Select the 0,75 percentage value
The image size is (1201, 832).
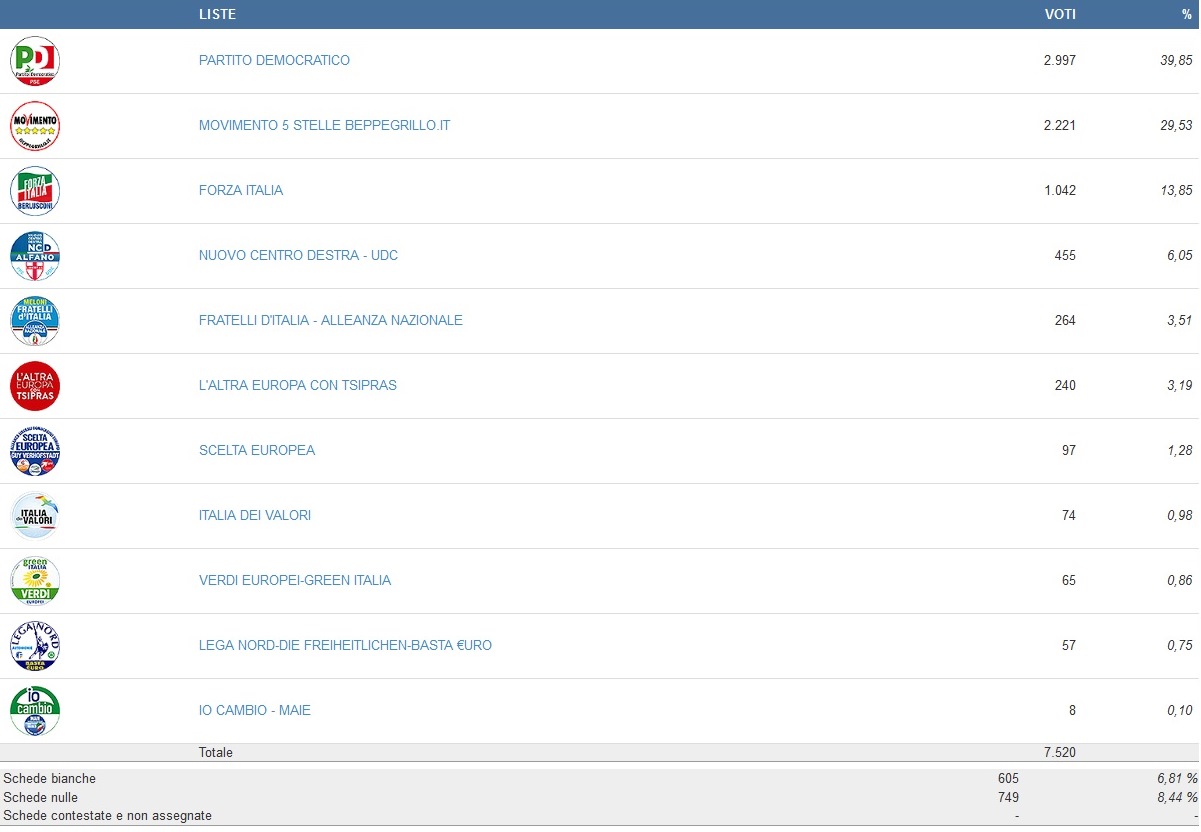coord(1180,645)
